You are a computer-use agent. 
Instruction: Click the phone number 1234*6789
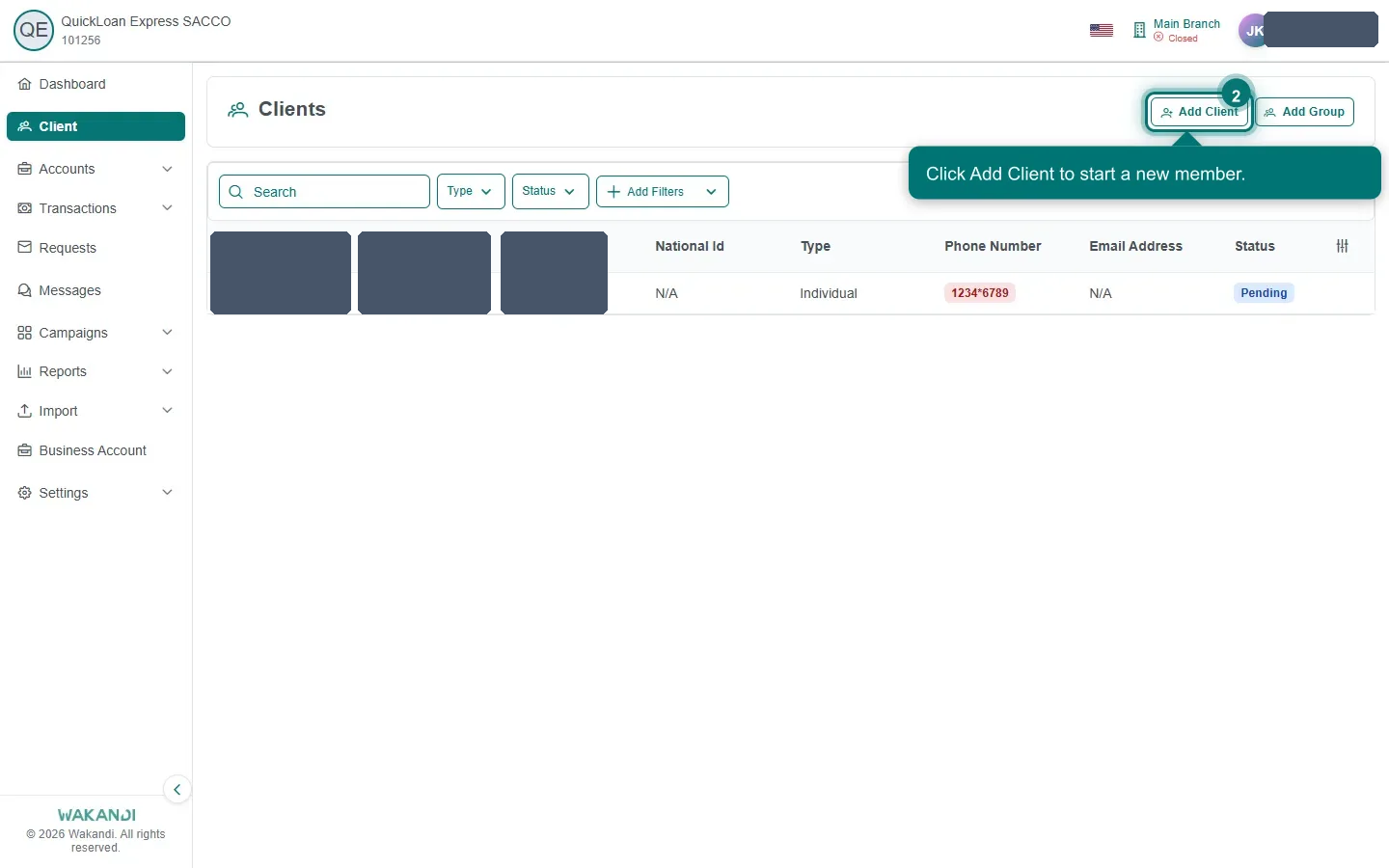click(x=980, y=293)
